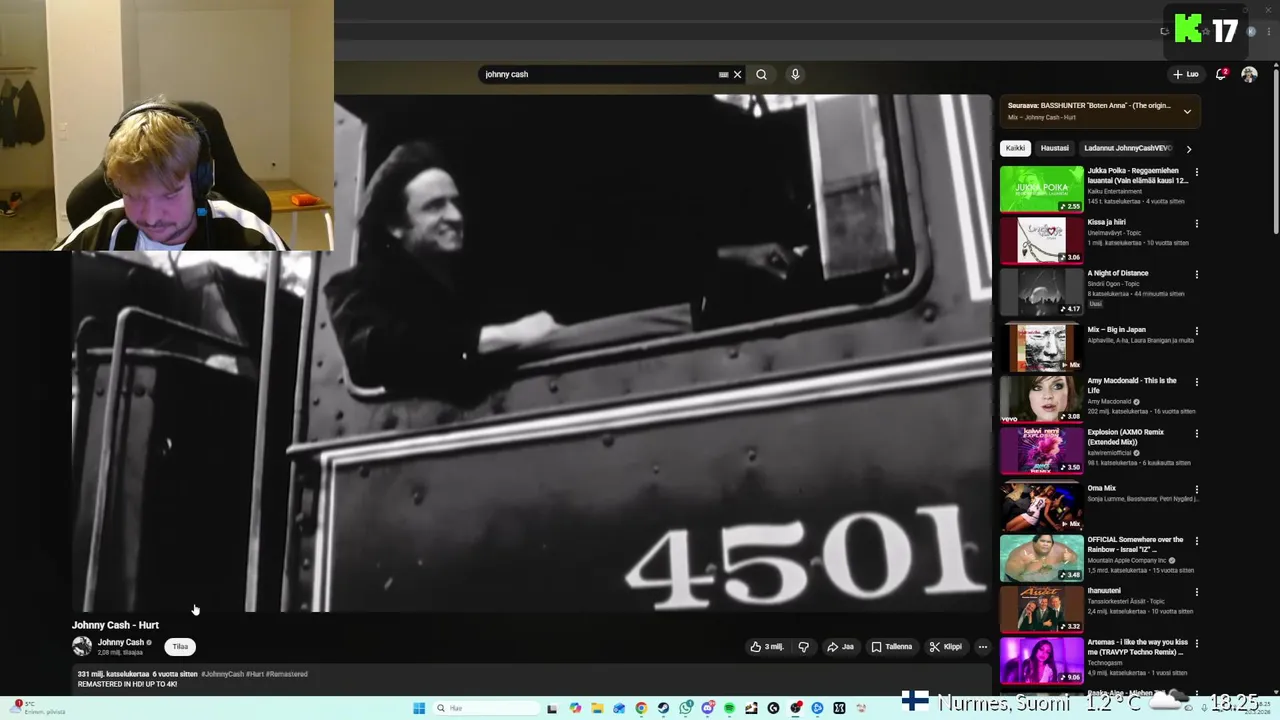Screen dimensions: 1280x720
Task: Click the Johnny Cash channel avatar
Action: [82, 646]
